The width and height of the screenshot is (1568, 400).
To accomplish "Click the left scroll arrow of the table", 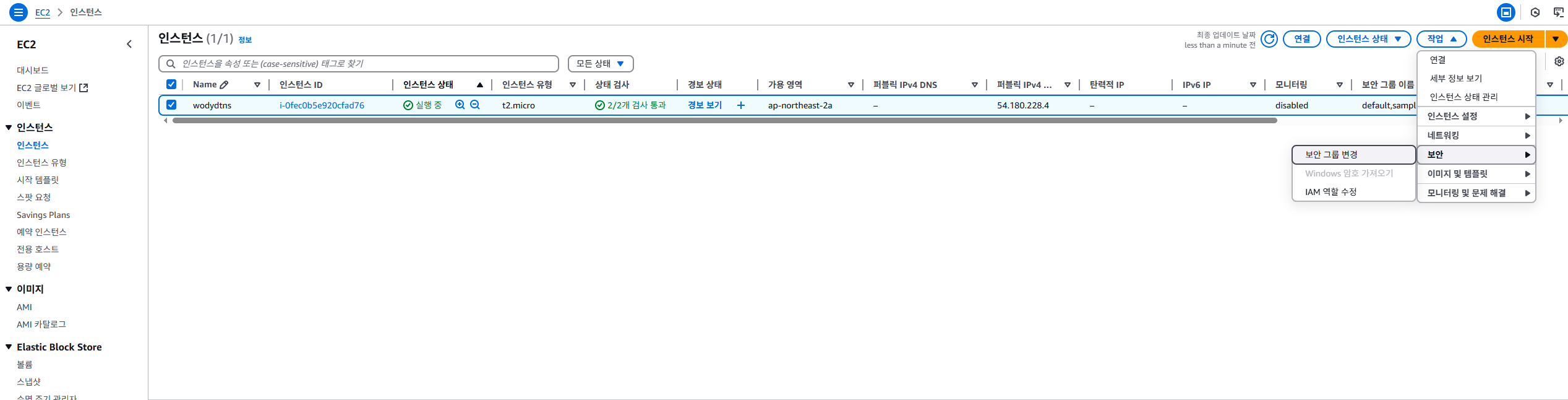I will pos(165,121).
